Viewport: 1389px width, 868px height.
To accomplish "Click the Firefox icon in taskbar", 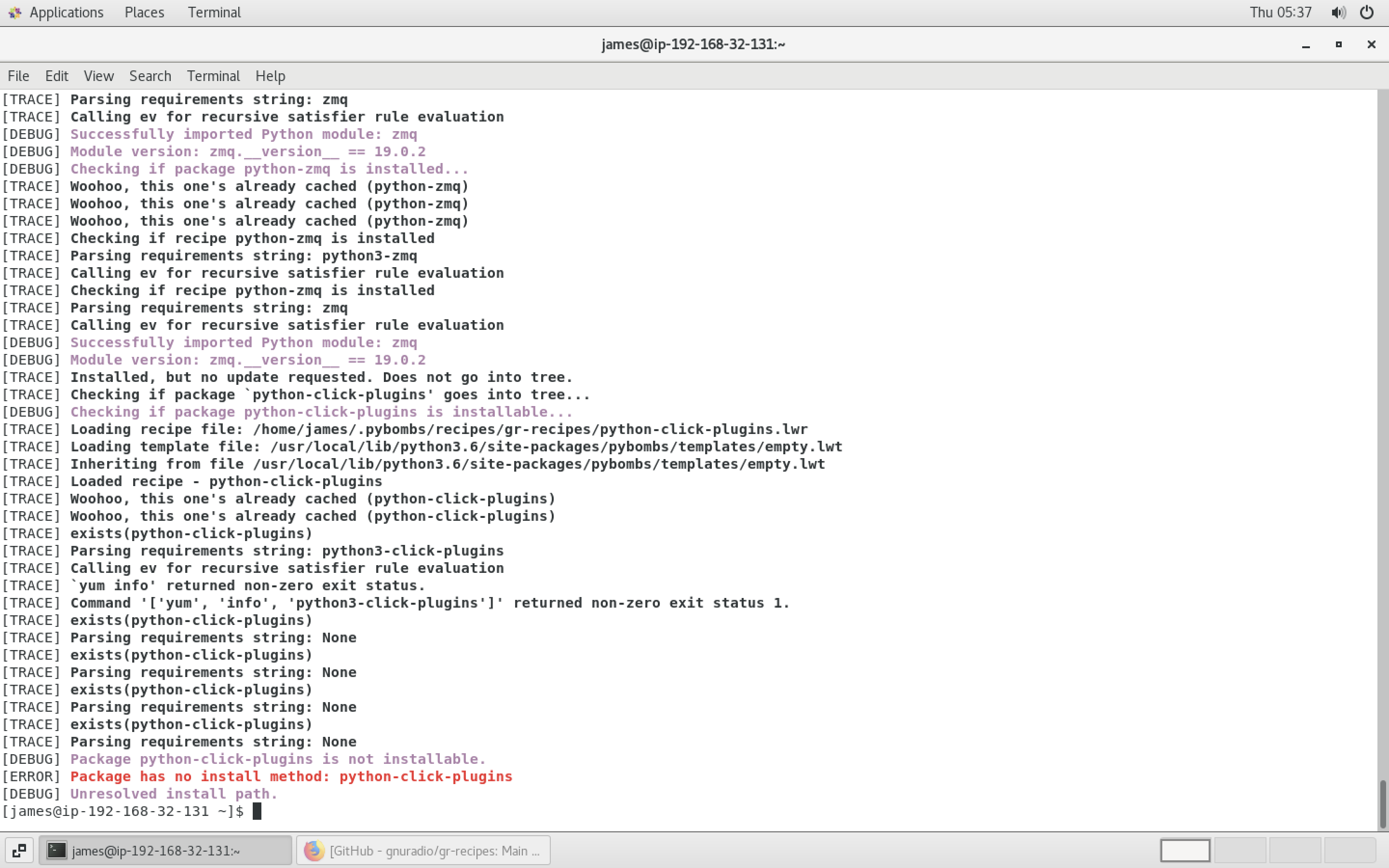I will point(314,850).
